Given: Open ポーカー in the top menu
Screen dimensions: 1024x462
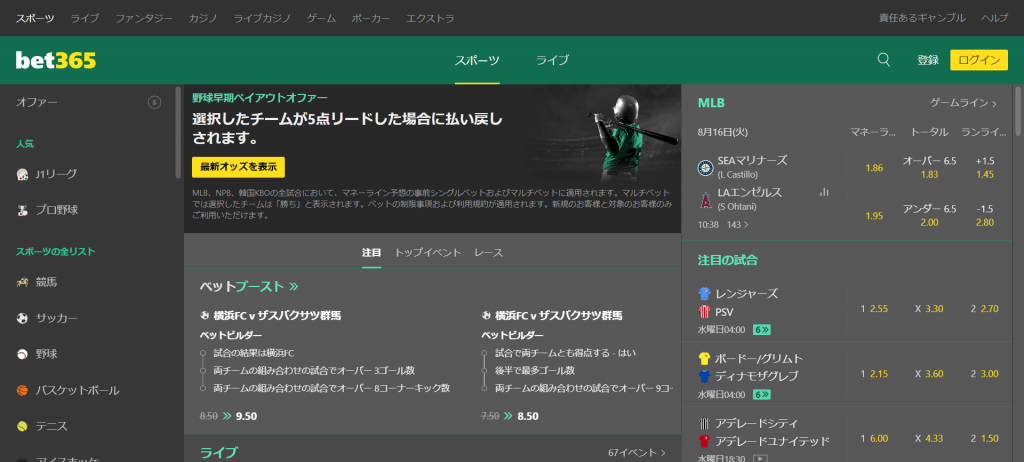Looking at the screenshot, I should tap(371, 18).
